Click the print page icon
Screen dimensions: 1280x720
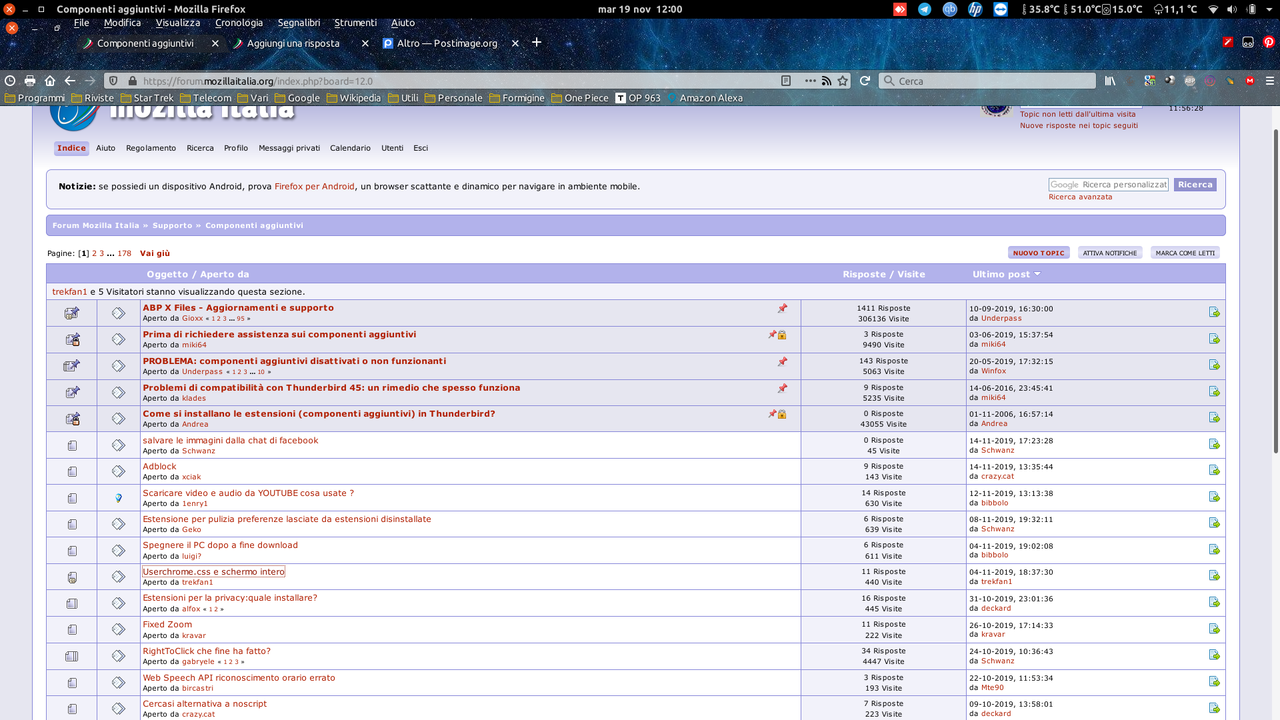[30, 80]
